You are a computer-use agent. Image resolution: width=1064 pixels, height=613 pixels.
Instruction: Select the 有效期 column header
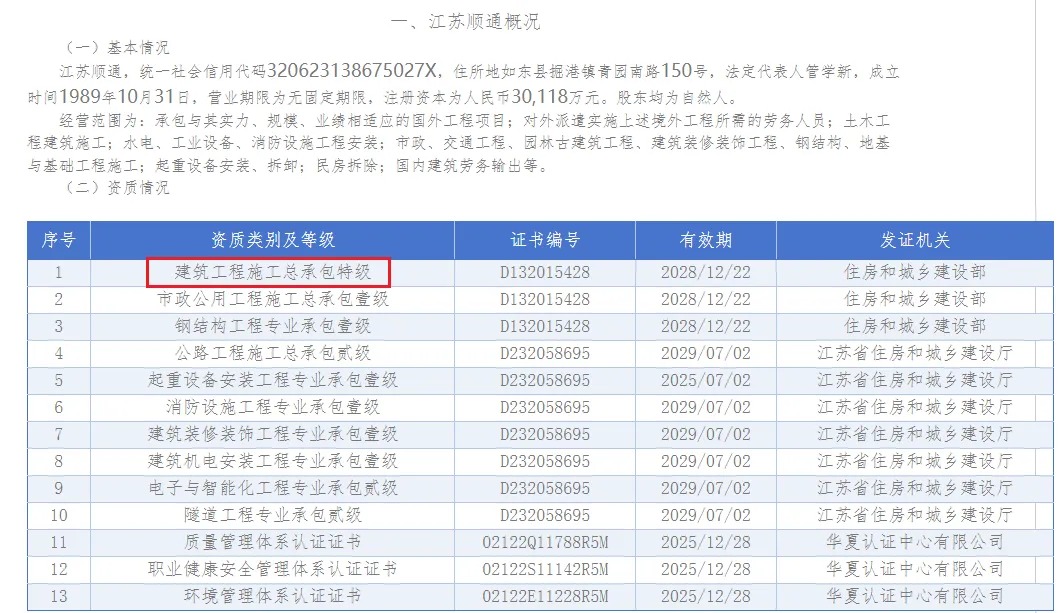[705, 240]
